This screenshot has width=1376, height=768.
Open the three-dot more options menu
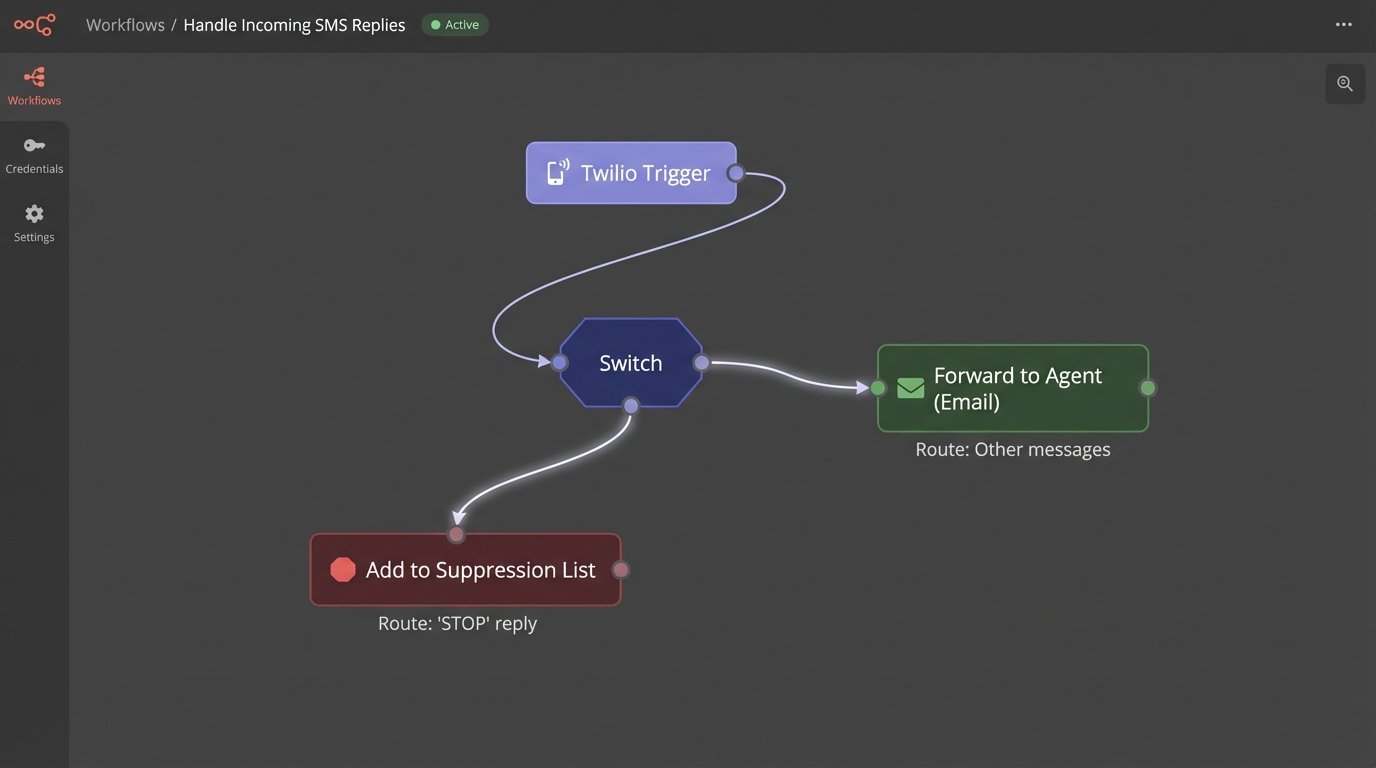[x=1344, y=25]
